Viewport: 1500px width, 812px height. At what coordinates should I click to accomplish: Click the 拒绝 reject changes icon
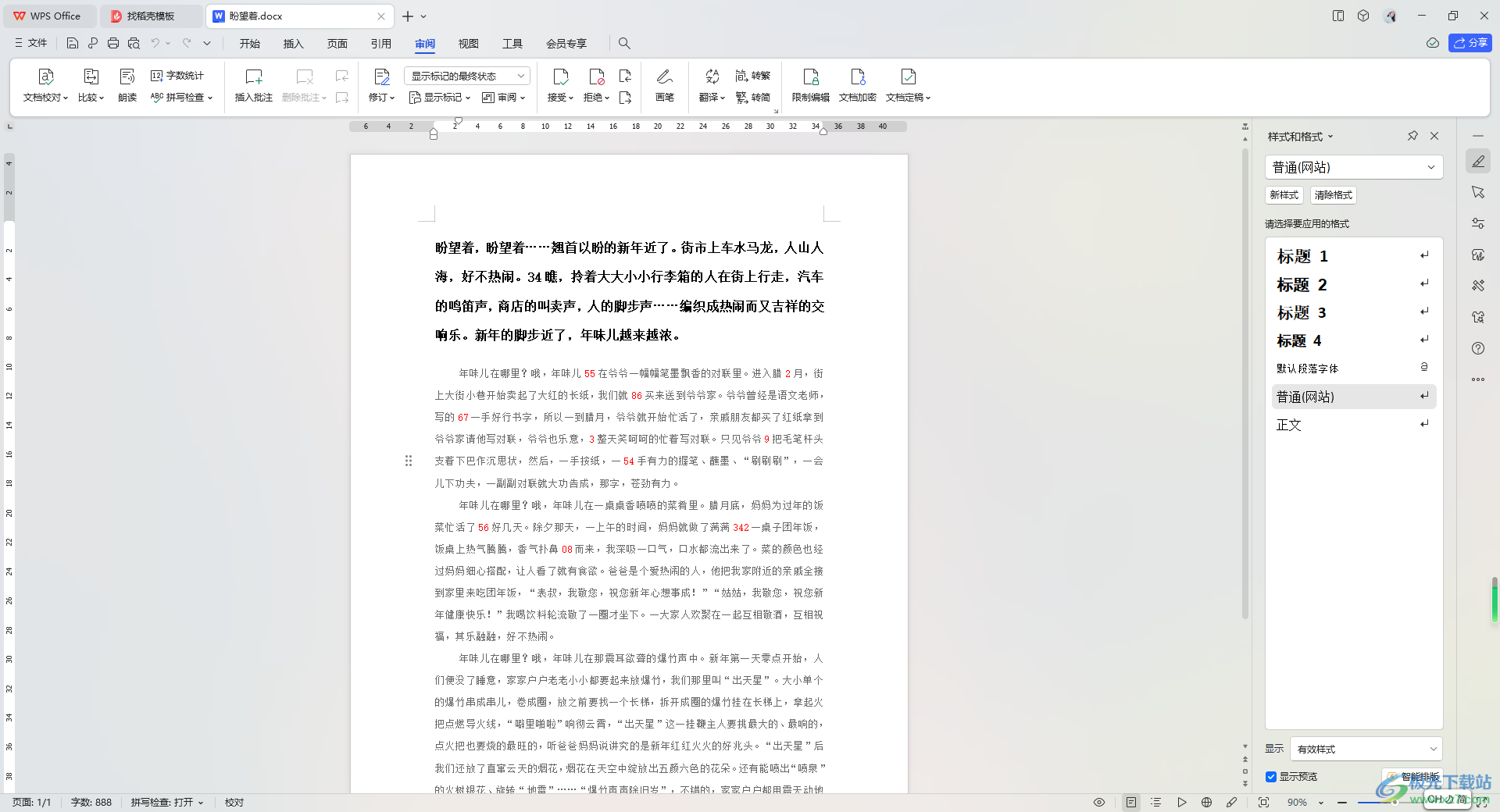click(596, 77)
